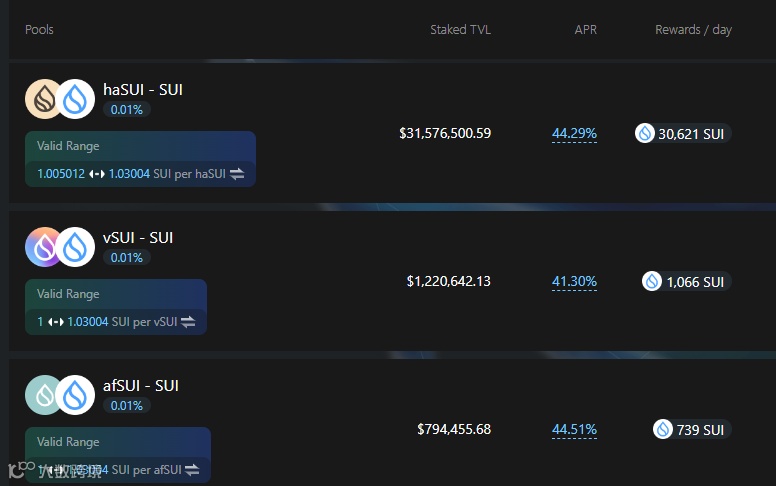Click SUI icon in vSUI pool pair
776x486 pixels.
point(75,247)
